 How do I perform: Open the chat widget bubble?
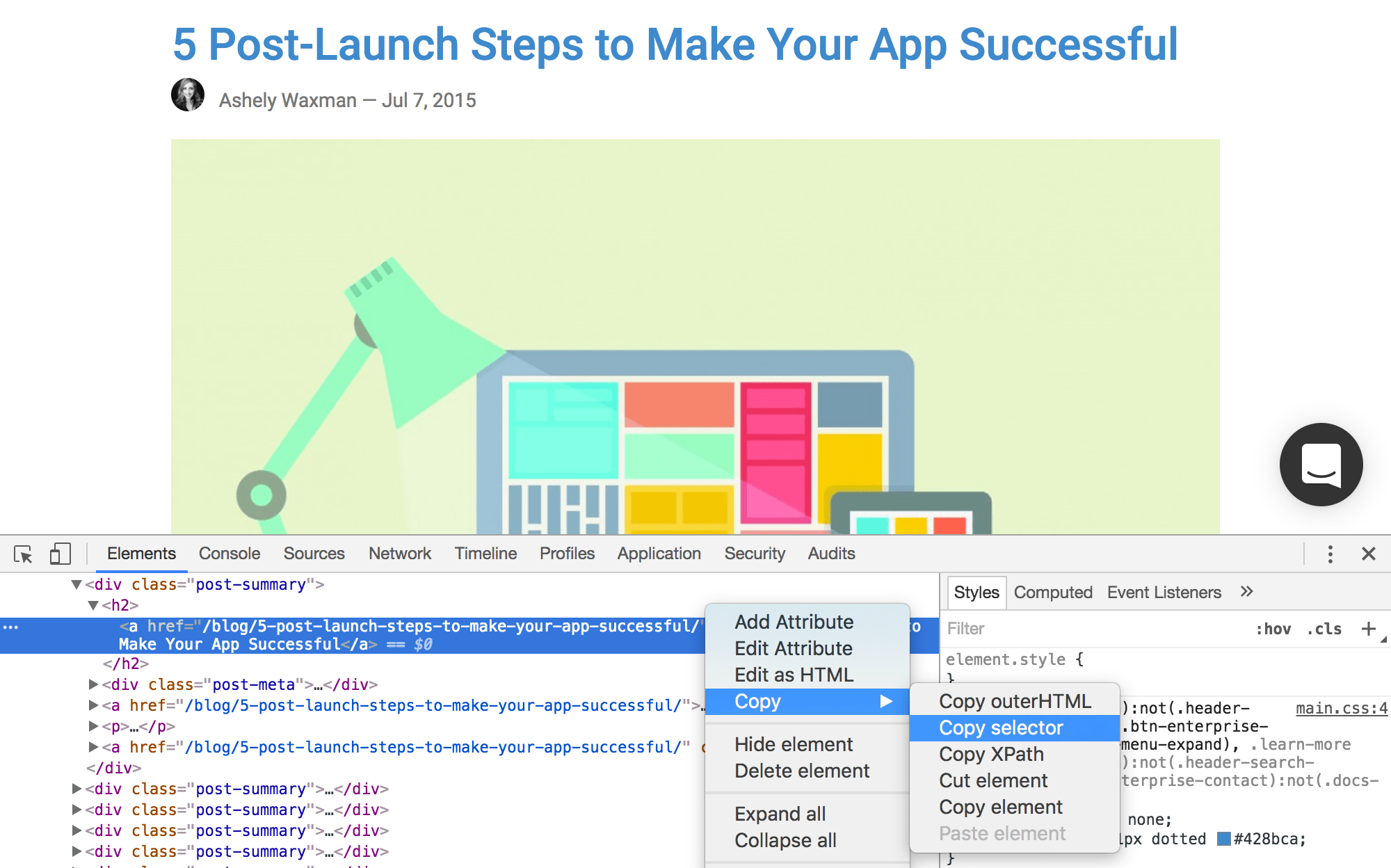point(1321,465)
